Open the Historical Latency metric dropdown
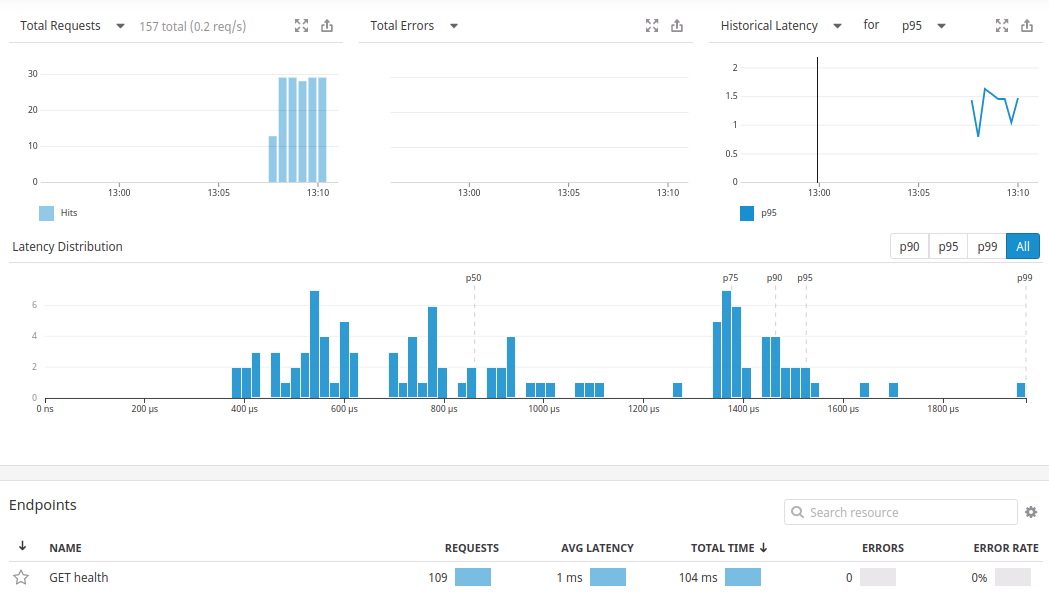This screenshot has width=1049, height=606. (837, 26)
